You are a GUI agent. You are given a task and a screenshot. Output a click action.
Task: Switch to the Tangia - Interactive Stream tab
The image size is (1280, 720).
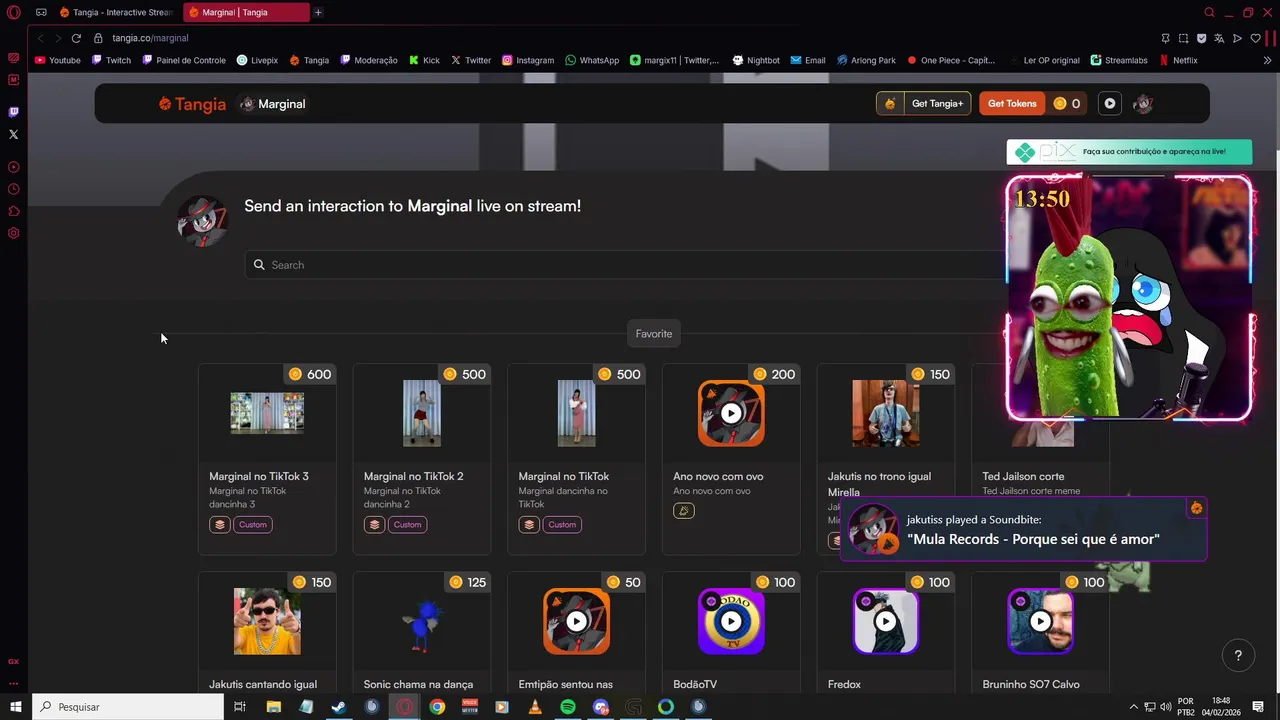coord(116,12)
